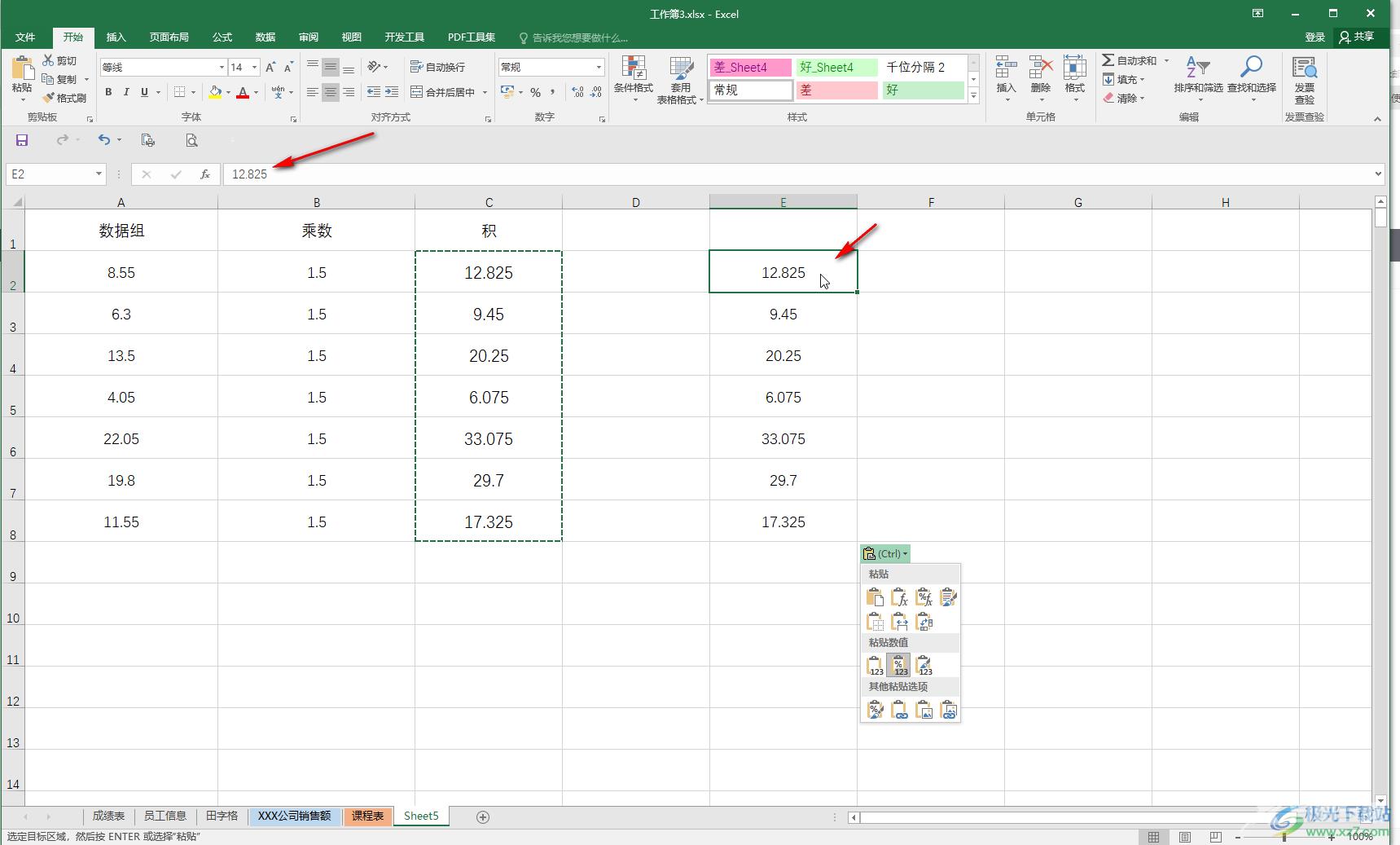This screenshot has height=845, width=1400.
Task: Click the Decrease Font Size icon
Action: coord(288,68)
